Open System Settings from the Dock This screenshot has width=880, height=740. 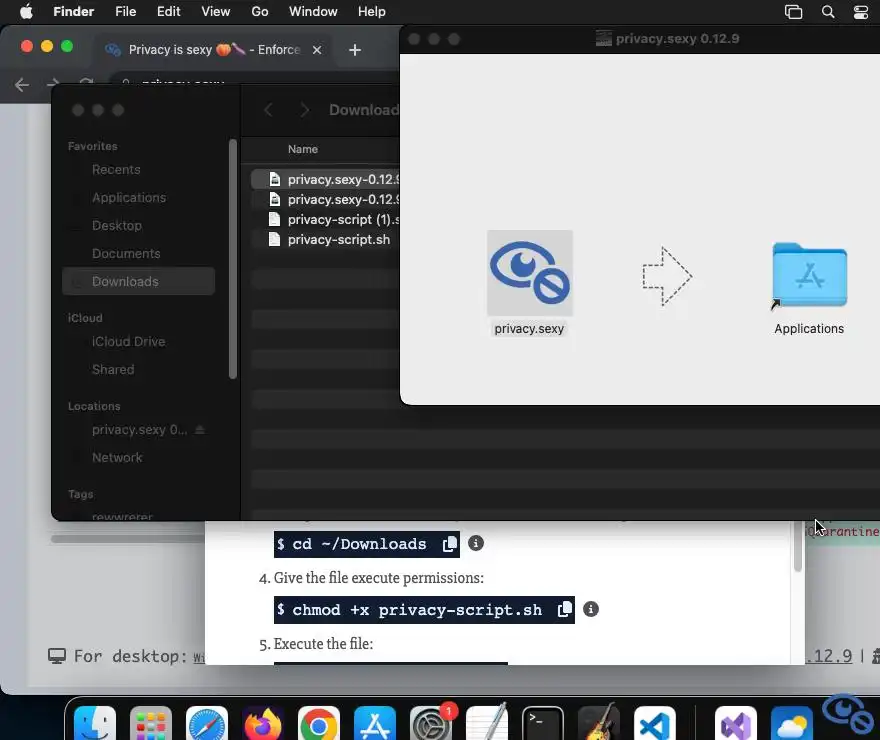[431, 724]
